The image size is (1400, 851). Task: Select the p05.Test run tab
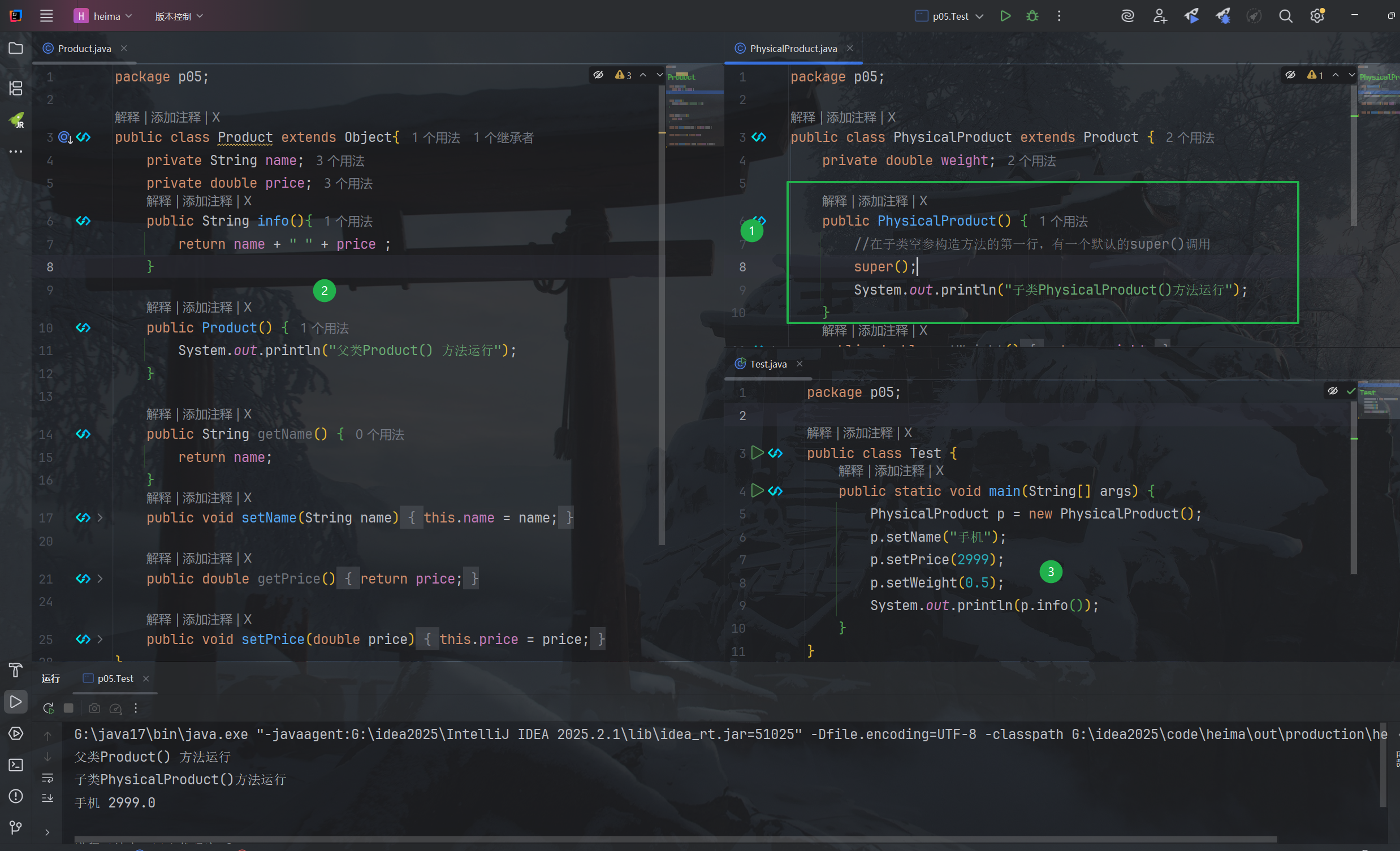pos(115,679)
